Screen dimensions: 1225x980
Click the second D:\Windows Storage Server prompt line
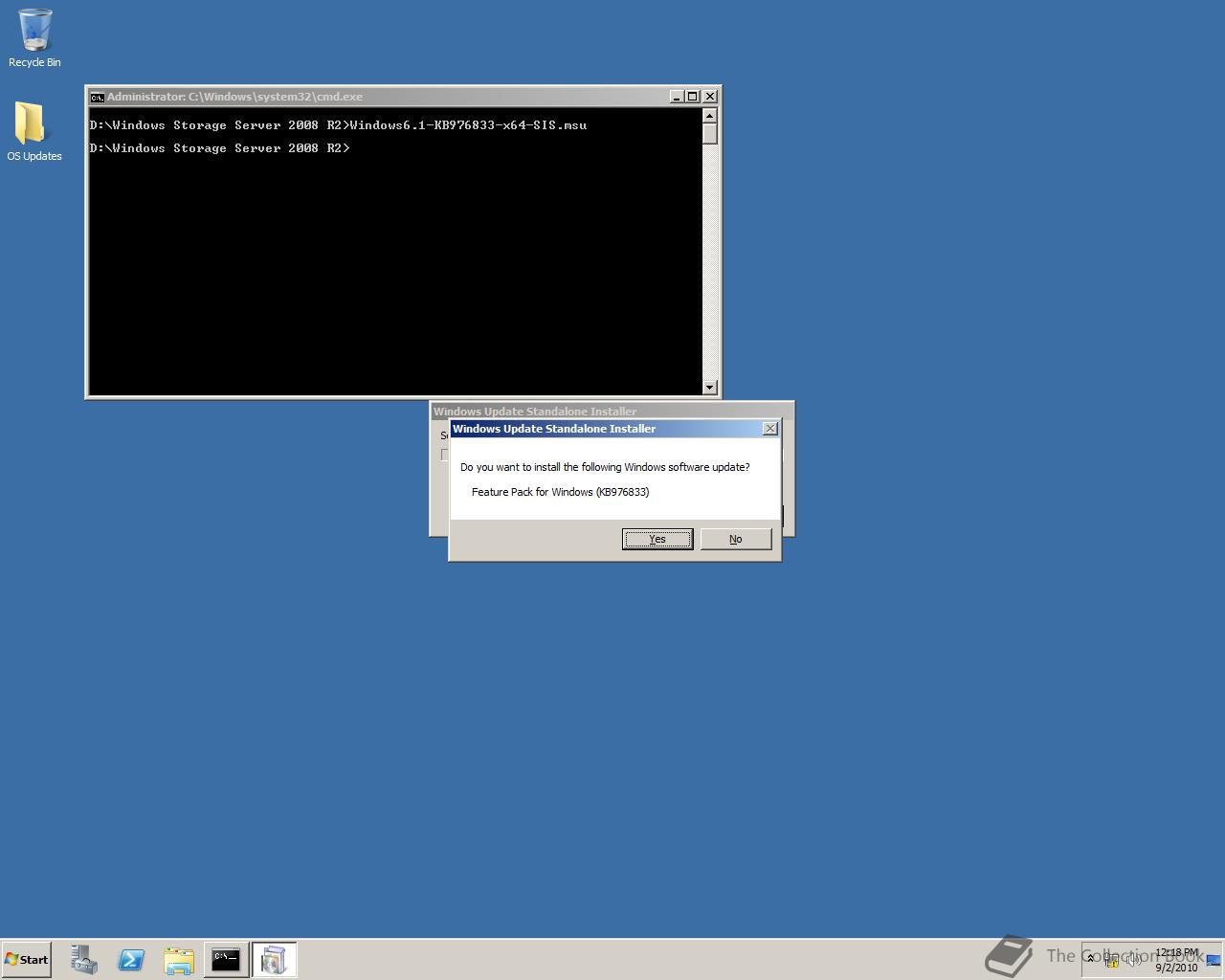pyautogui.click(x=220, y=148)
